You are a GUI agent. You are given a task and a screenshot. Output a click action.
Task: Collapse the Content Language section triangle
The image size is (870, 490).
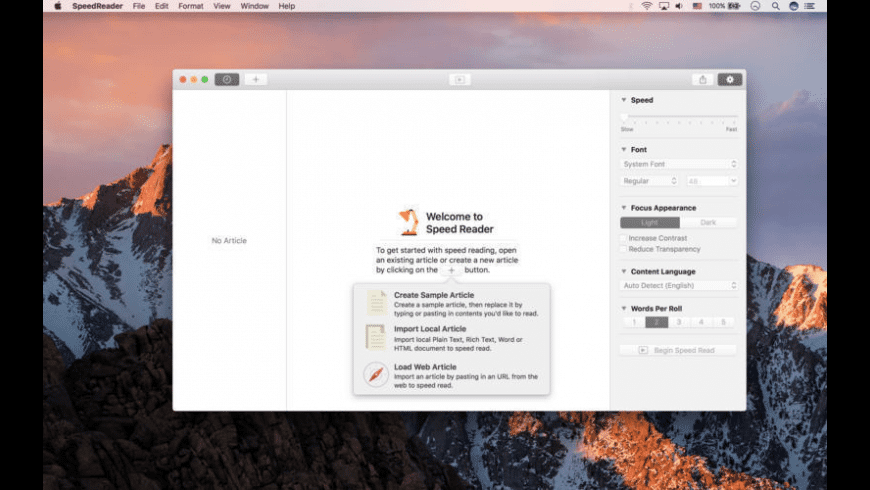(624, 271)
